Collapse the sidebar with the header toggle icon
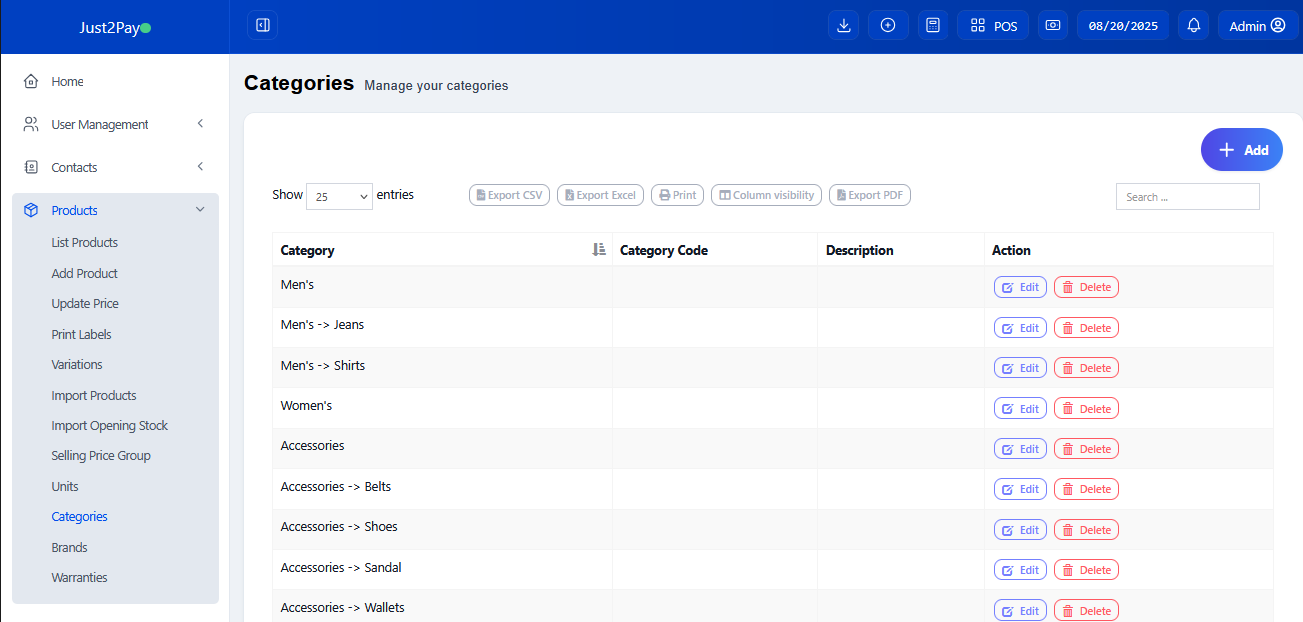The height and width of the screenshot is (622, 1303). click(262, 25)
